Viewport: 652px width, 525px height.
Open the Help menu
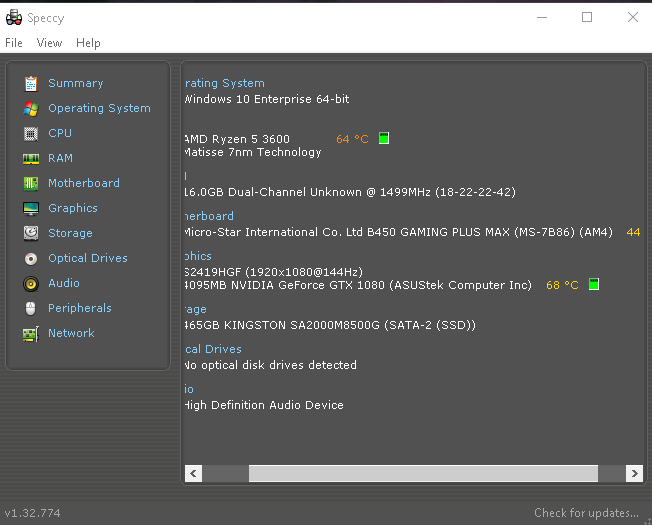[x=88, y=43]
